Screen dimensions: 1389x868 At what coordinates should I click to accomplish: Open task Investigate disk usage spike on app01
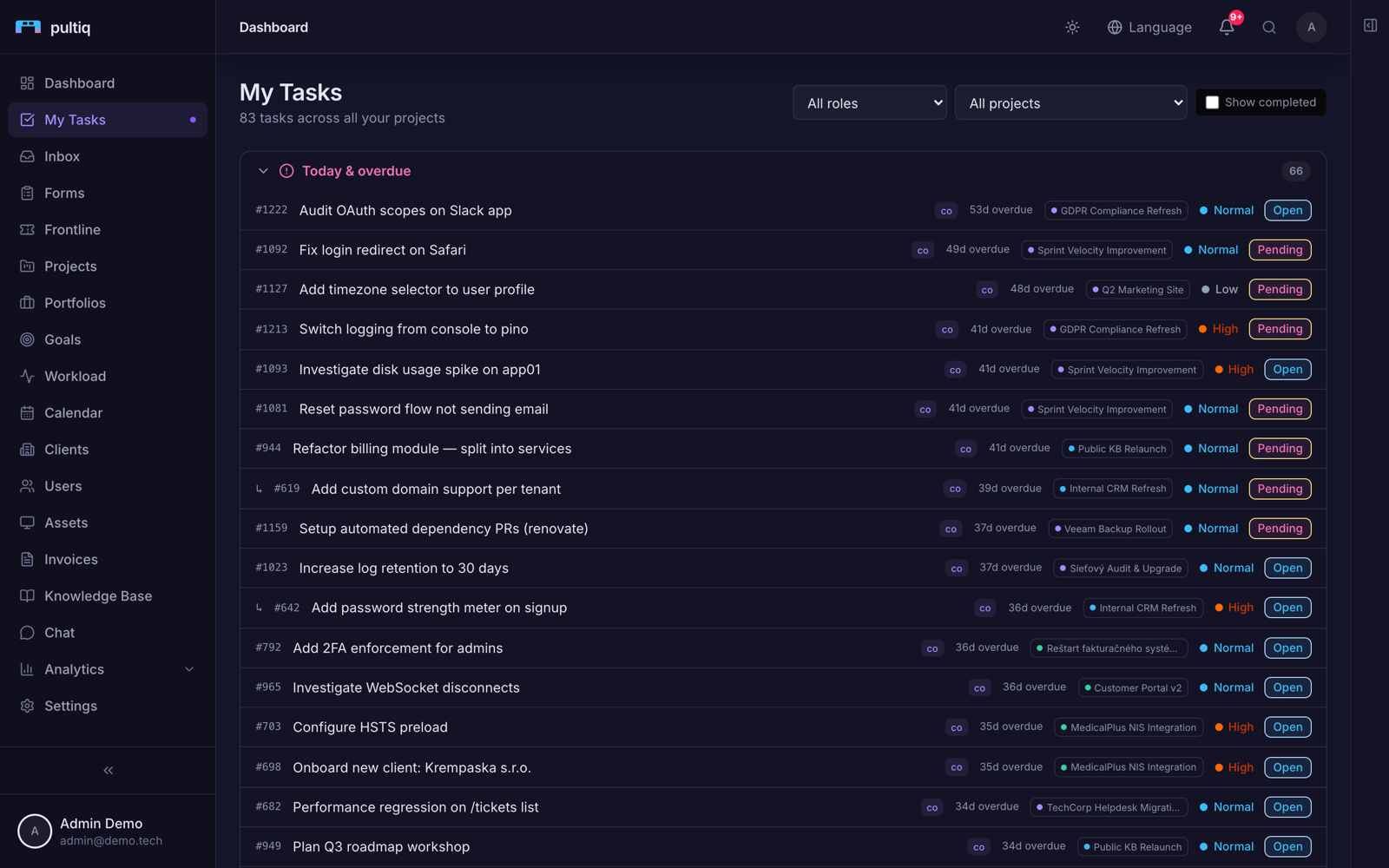[419, 369]
